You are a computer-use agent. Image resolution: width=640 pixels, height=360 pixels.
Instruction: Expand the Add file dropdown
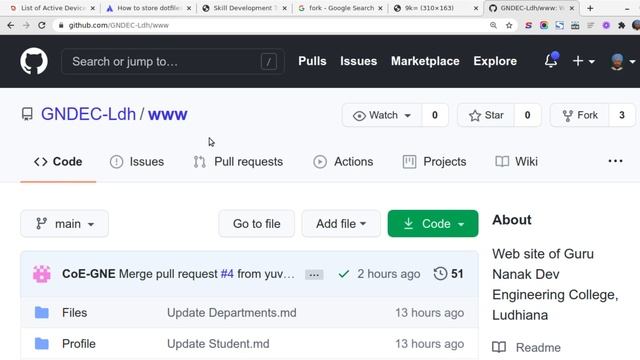tap(341, 224)
